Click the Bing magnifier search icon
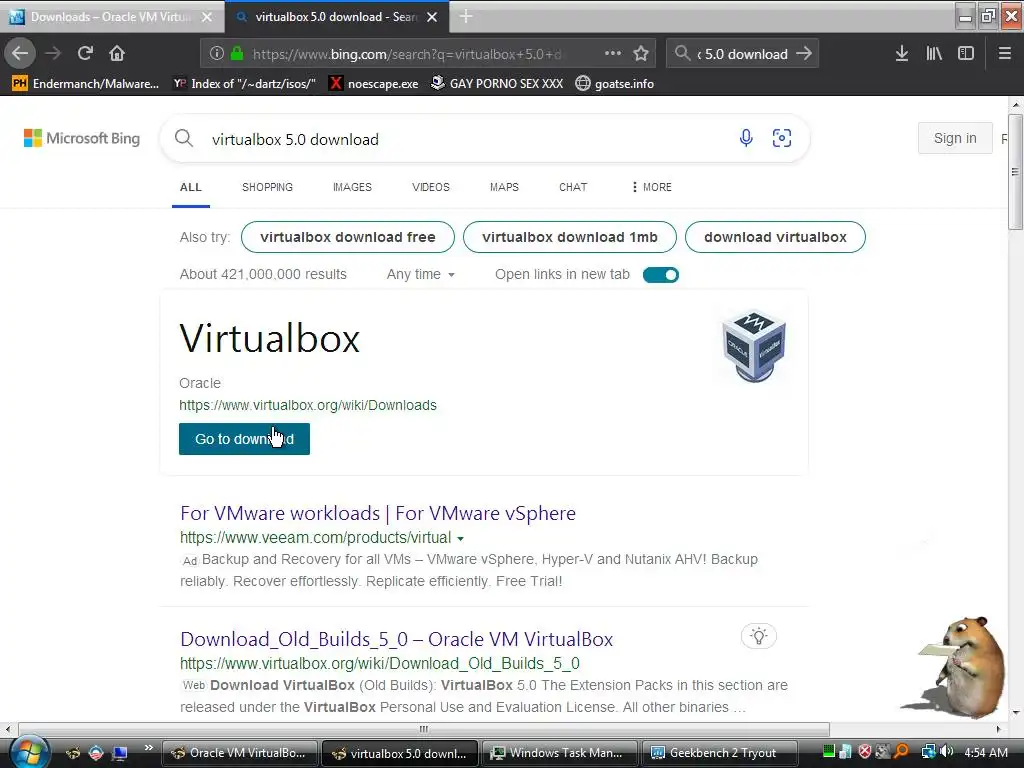 click(x=184, y=138)
